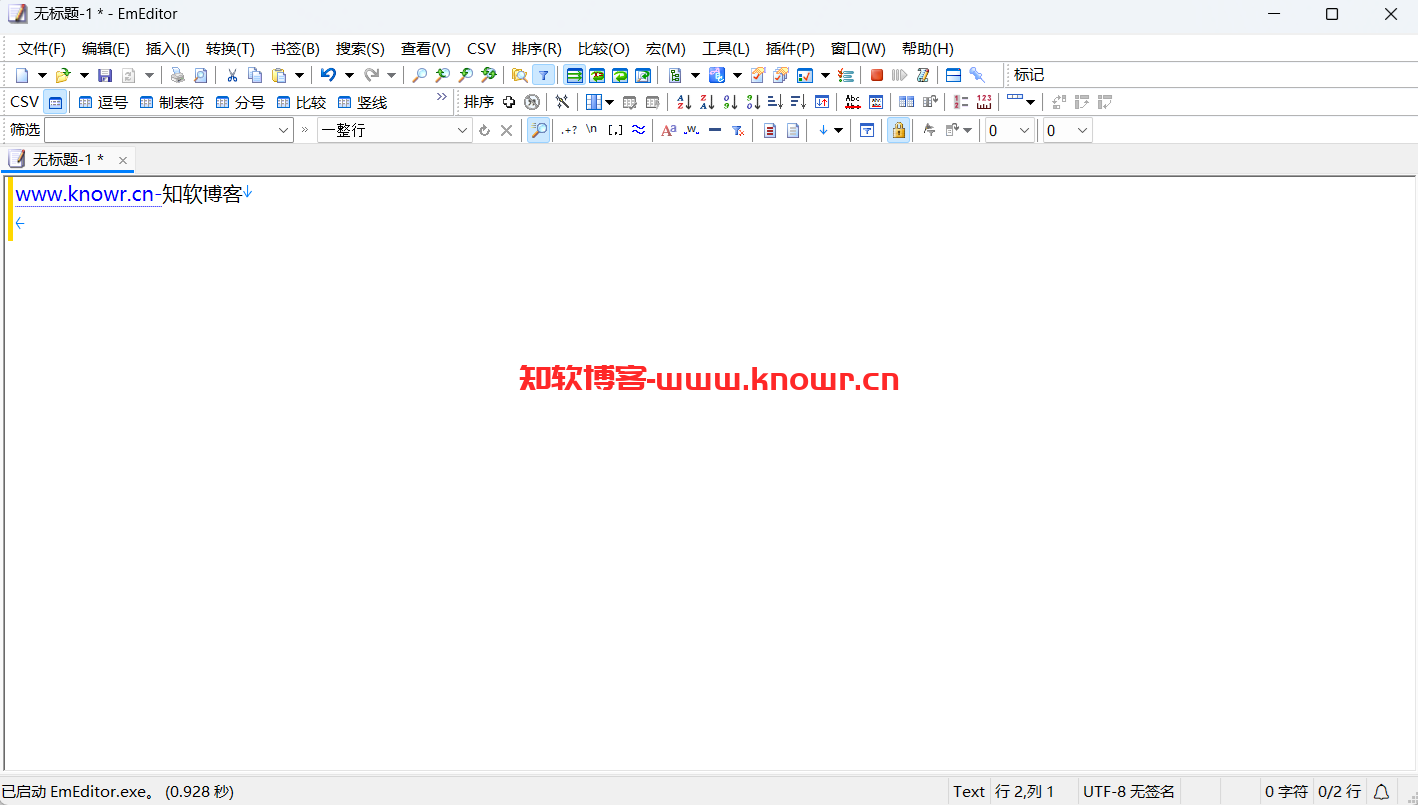Click the 逗号 CSV mode button
This screenshot has width=1418, height=805.
coord(103,102)
